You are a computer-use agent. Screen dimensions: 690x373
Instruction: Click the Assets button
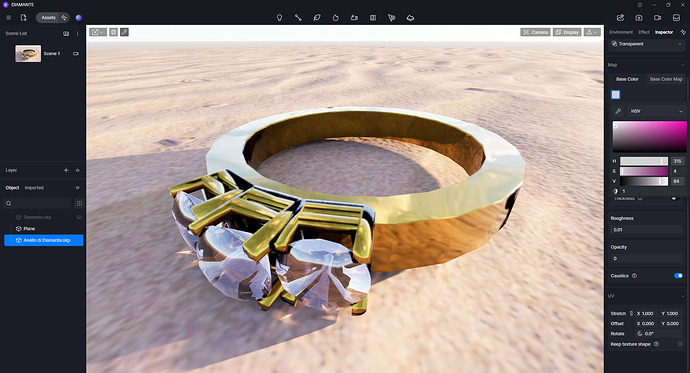coord(48,18)
